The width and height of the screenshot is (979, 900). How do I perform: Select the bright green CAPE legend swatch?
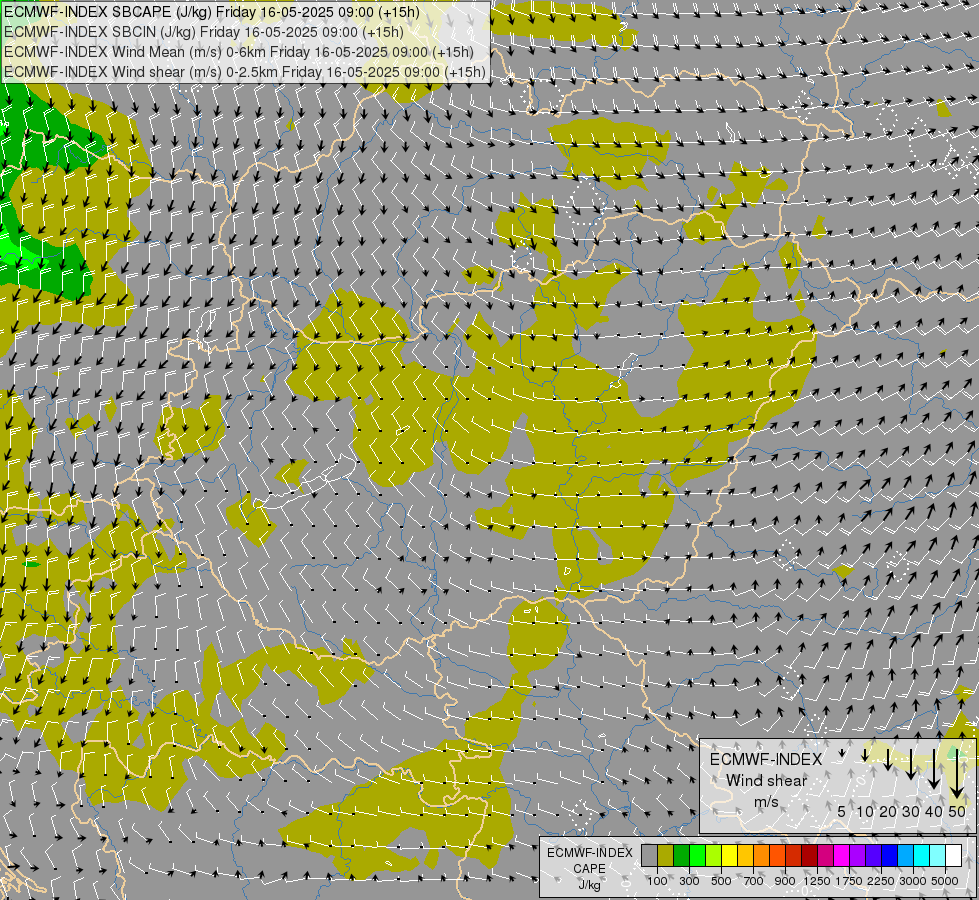697,855
